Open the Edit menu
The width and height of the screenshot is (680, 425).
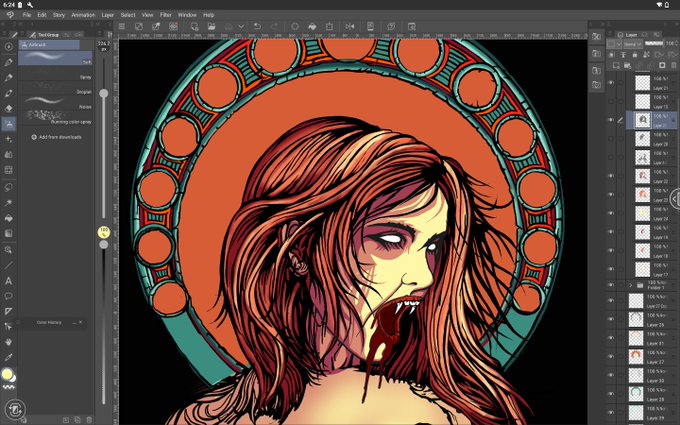pos(42,15)
